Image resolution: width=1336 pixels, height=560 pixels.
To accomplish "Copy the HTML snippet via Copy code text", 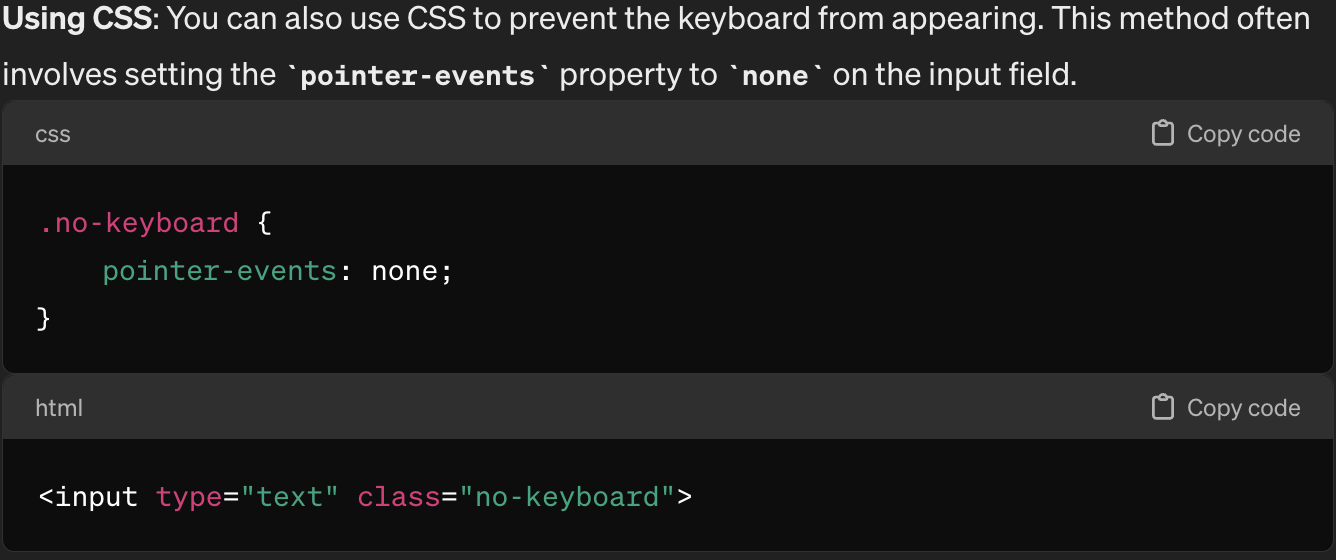I will click(x=1244, y=408).
